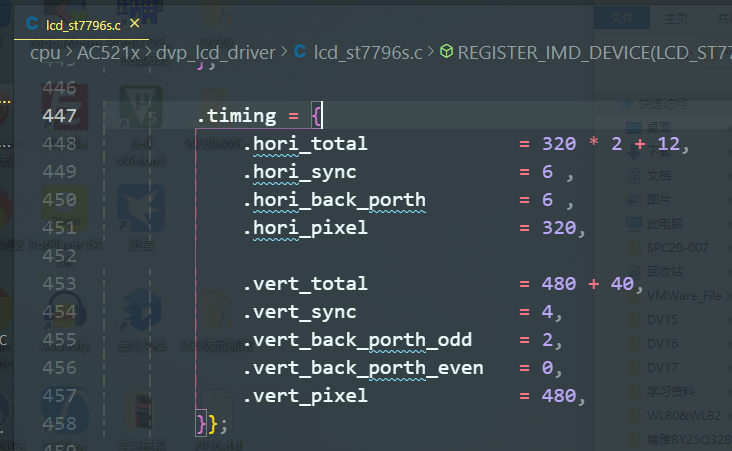Click the opening brace after .timing =
Image resolution: width=732 pixels, height=451 pixels.
[x=317, y=115]
